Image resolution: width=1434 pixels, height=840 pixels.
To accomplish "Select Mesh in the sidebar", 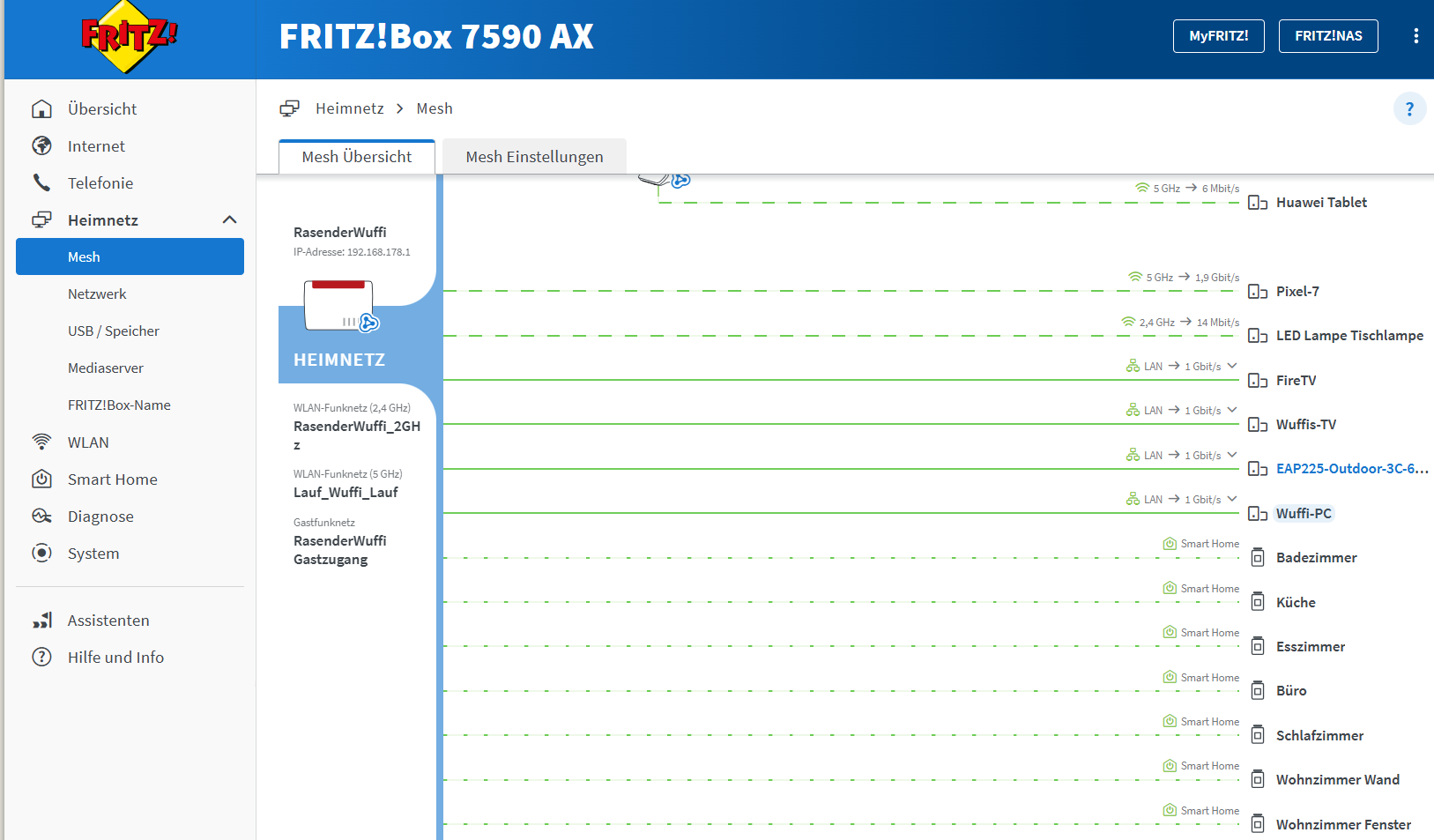I will 130,256.
